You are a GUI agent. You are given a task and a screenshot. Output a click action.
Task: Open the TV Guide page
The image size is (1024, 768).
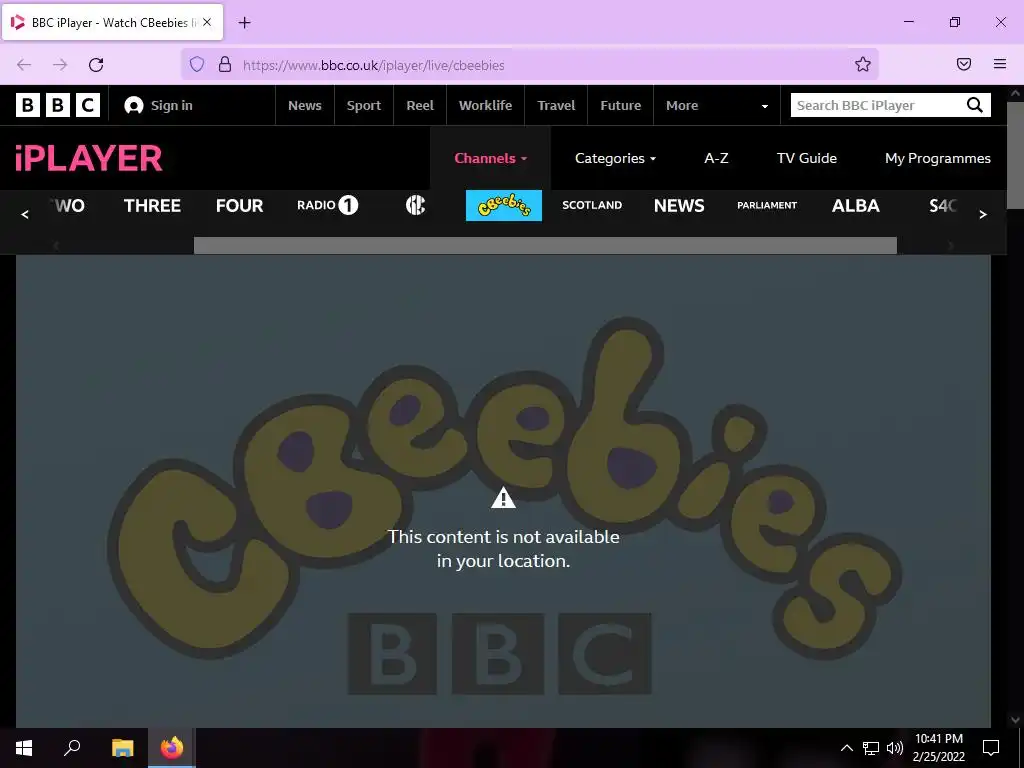click(x=807, y=158)
